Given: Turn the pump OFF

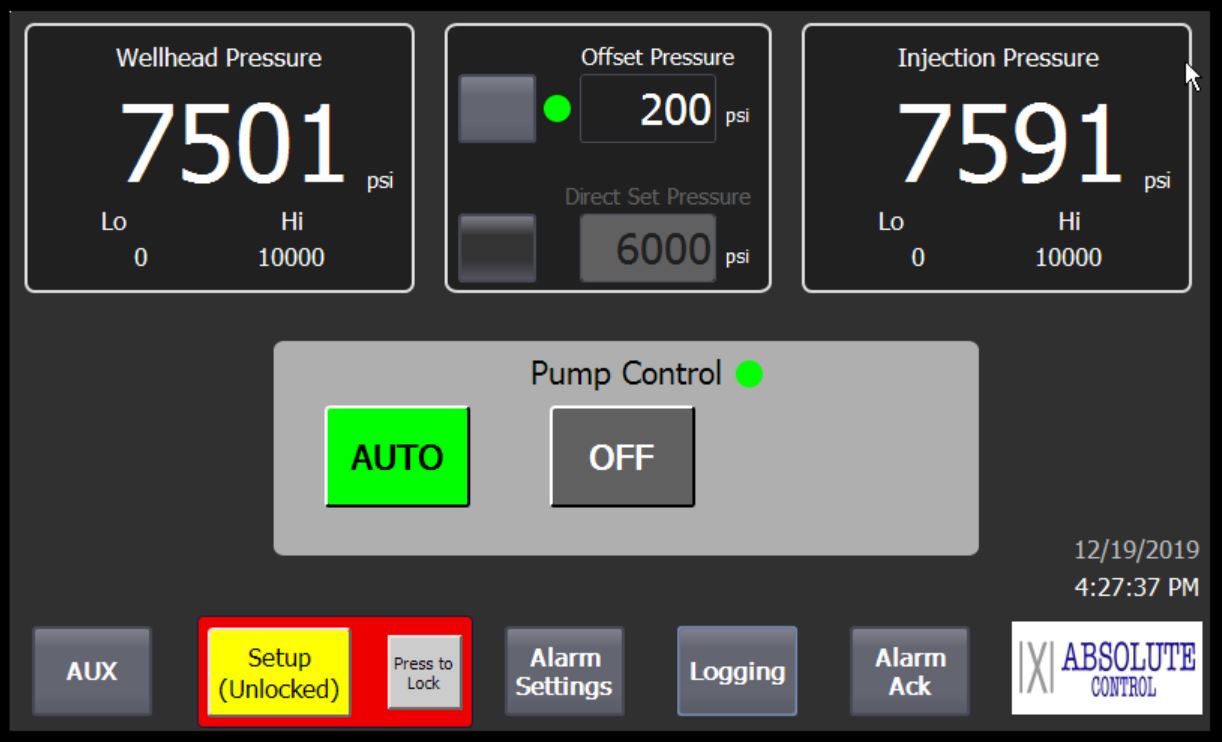Looking at the screenshot, I should [x=622, y=457].
